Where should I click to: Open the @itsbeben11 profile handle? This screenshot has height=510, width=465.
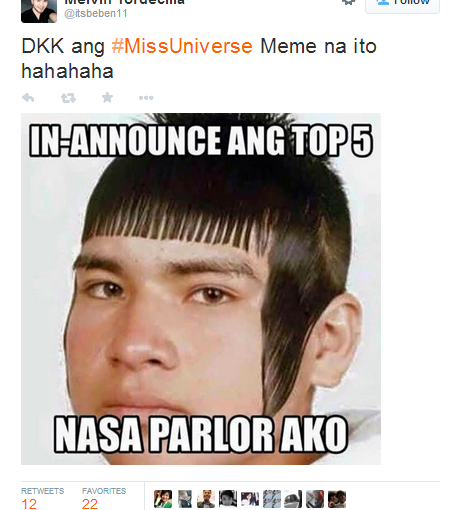click(96, 13)
